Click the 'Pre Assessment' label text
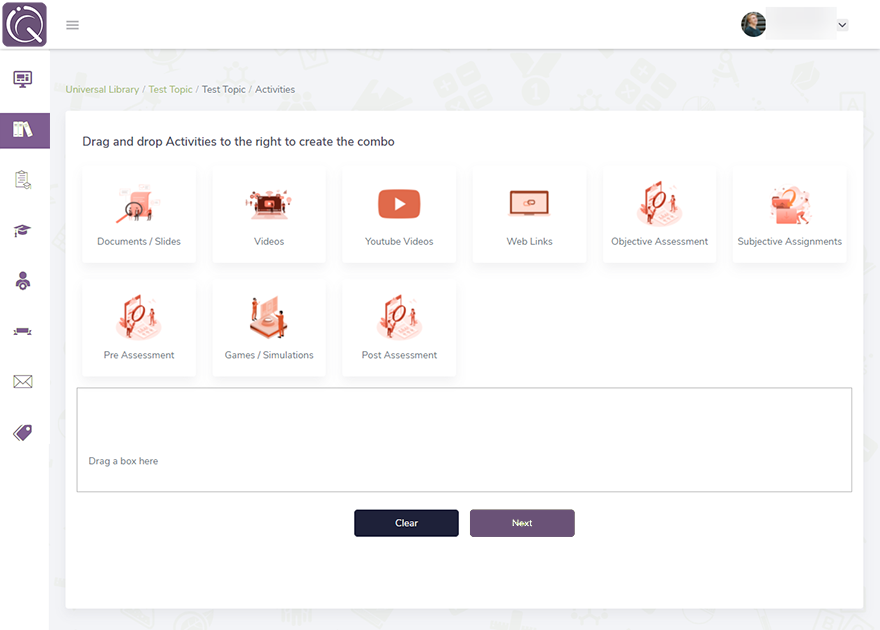The height and width of the screenshot is (630, 880). (139, 355)
